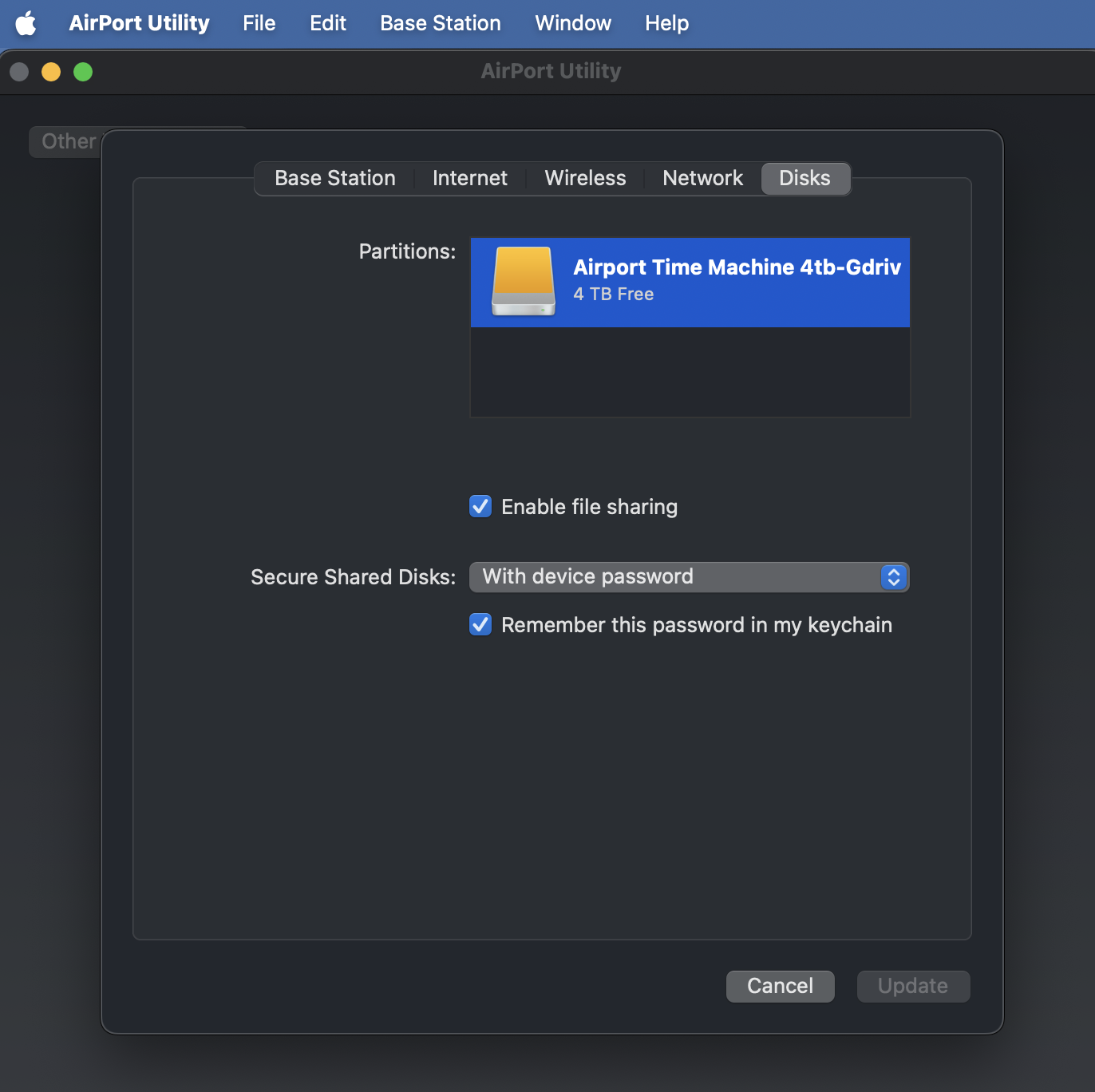Click the Cancel button
This screenshot has width=1095, height=1092.
tap(781, 986)
